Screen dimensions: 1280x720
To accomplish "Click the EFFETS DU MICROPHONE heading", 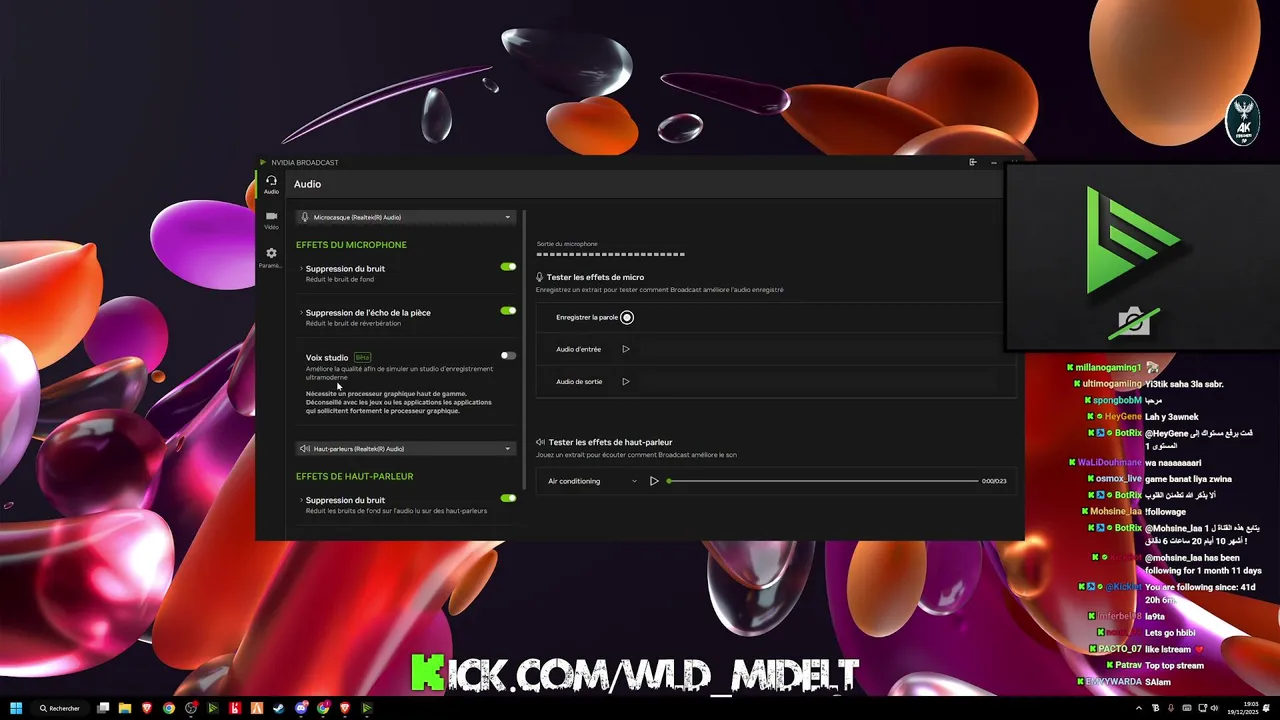I will (351, 245).
